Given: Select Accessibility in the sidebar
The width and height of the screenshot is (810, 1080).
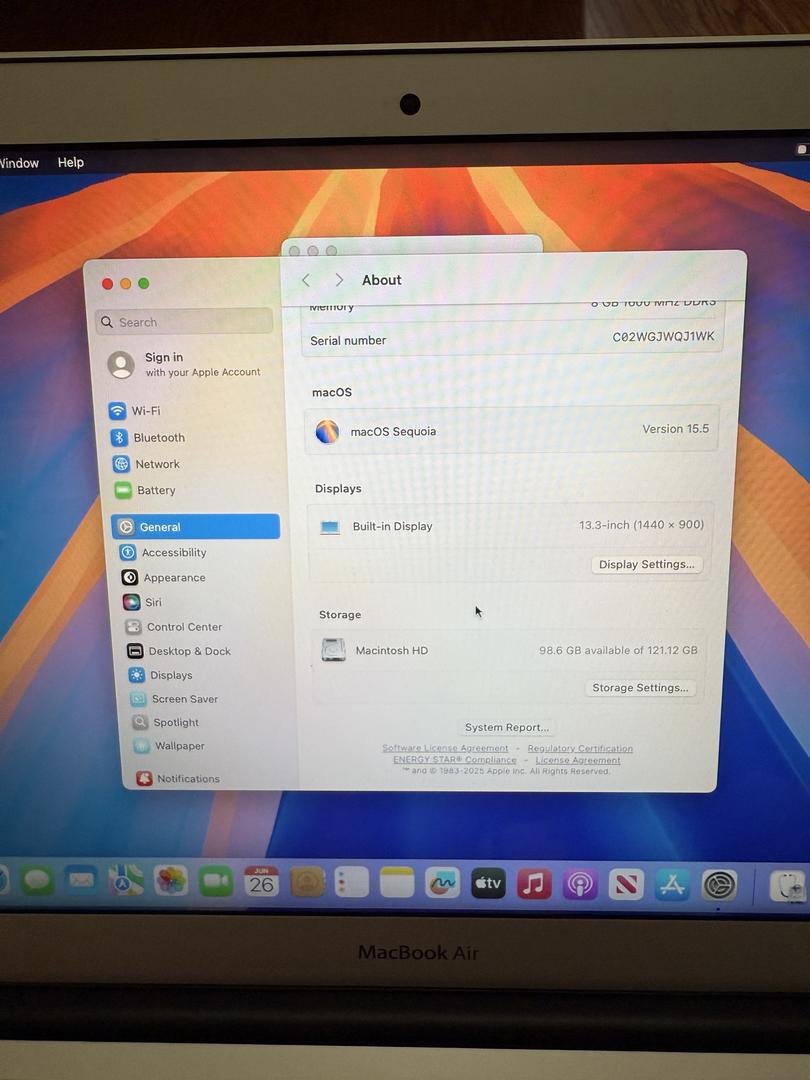Looking at the screenshot, I should 173,553.
